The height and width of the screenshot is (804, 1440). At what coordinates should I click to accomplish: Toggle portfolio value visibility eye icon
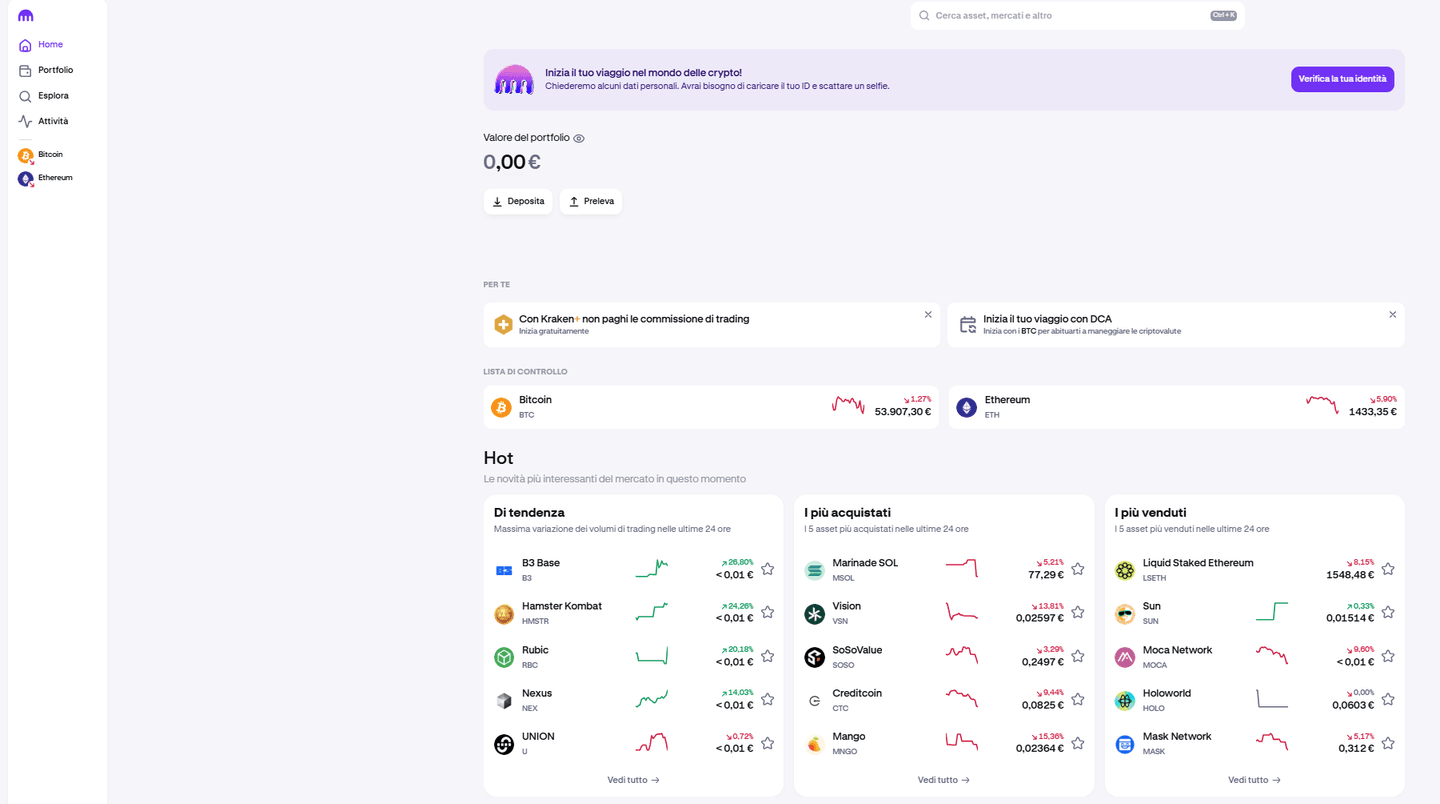coord(579,138)
